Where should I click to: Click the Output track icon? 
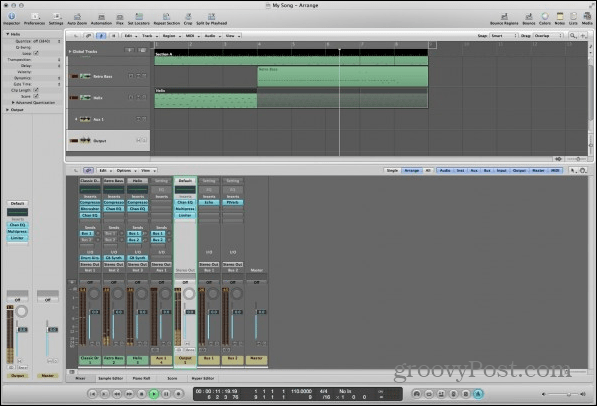pyautogui.click(x=85, y=141)
